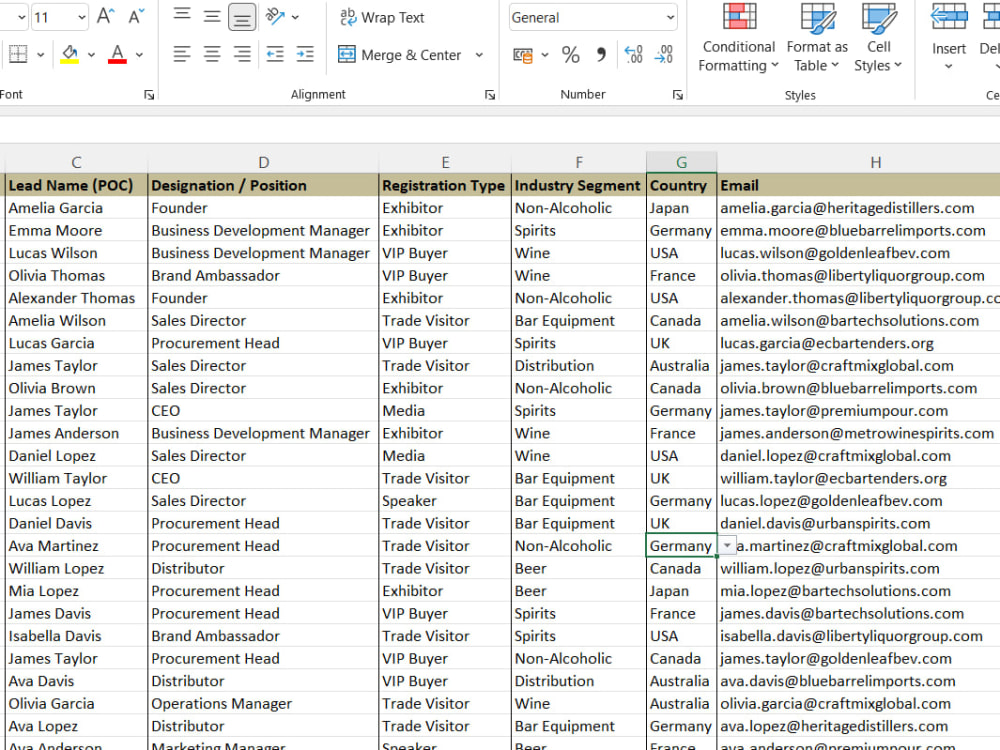Select lucas.garcia@ecbartenders.org cell
1000x750 pixels.
click(x=858, y=343)
